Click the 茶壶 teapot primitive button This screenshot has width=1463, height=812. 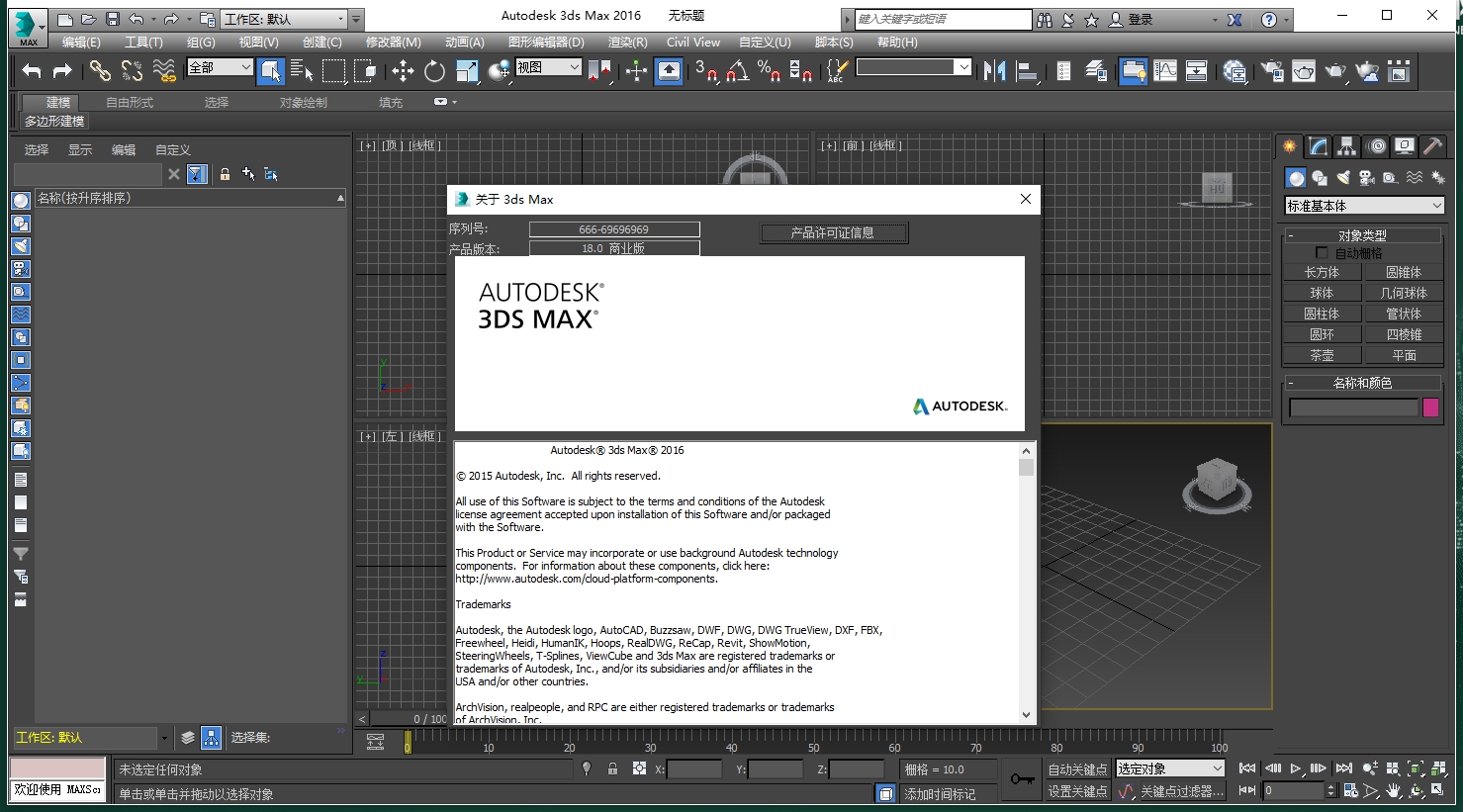(x=1322, y=355)
